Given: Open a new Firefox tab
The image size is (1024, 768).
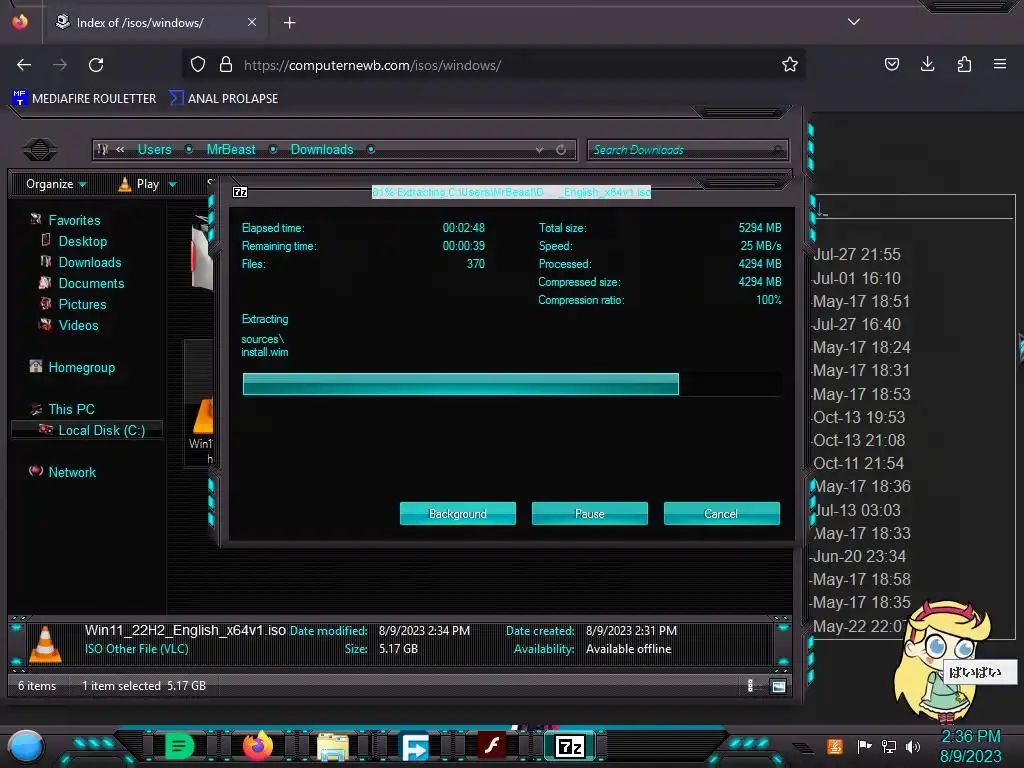Looking at the screenshot, I should click(x=289, y=23).
